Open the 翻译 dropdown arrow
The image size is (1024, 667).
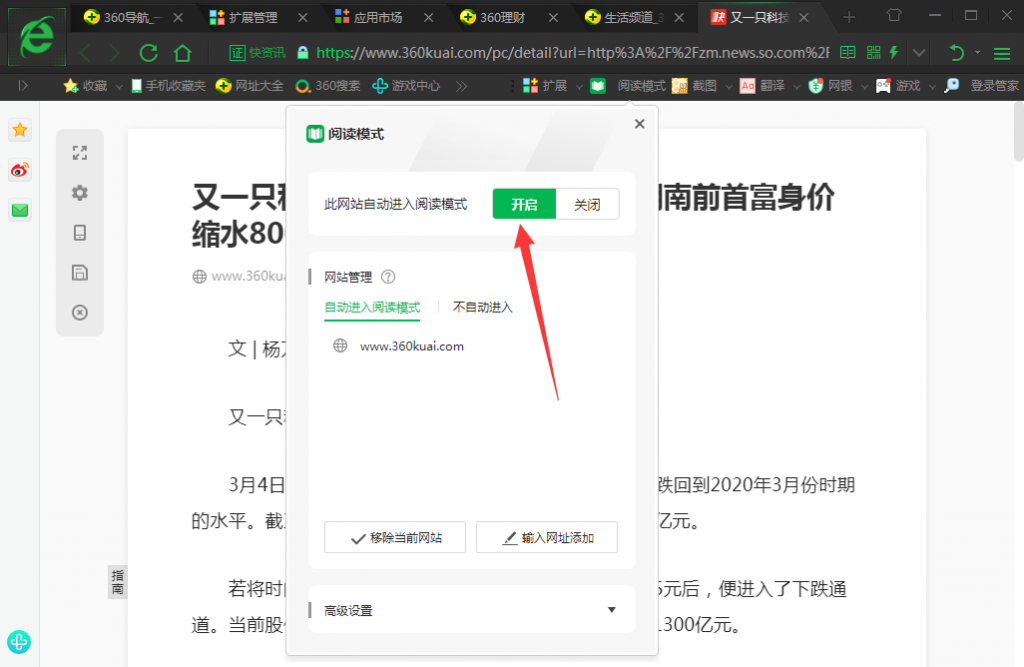coord(797,86)
